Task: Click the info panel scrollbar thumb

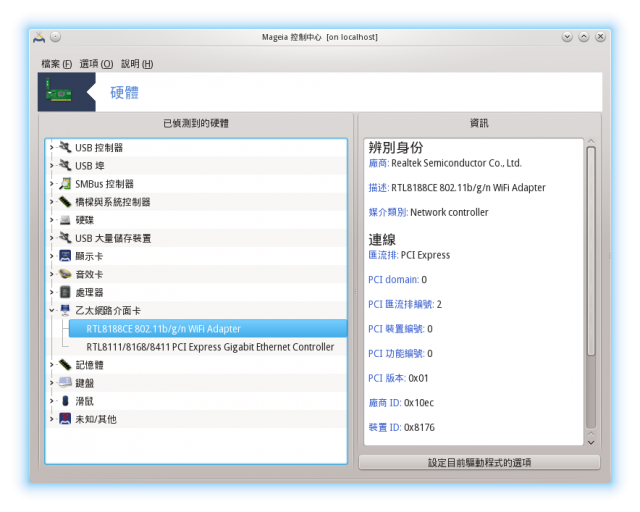Action: tap(591, 251)
